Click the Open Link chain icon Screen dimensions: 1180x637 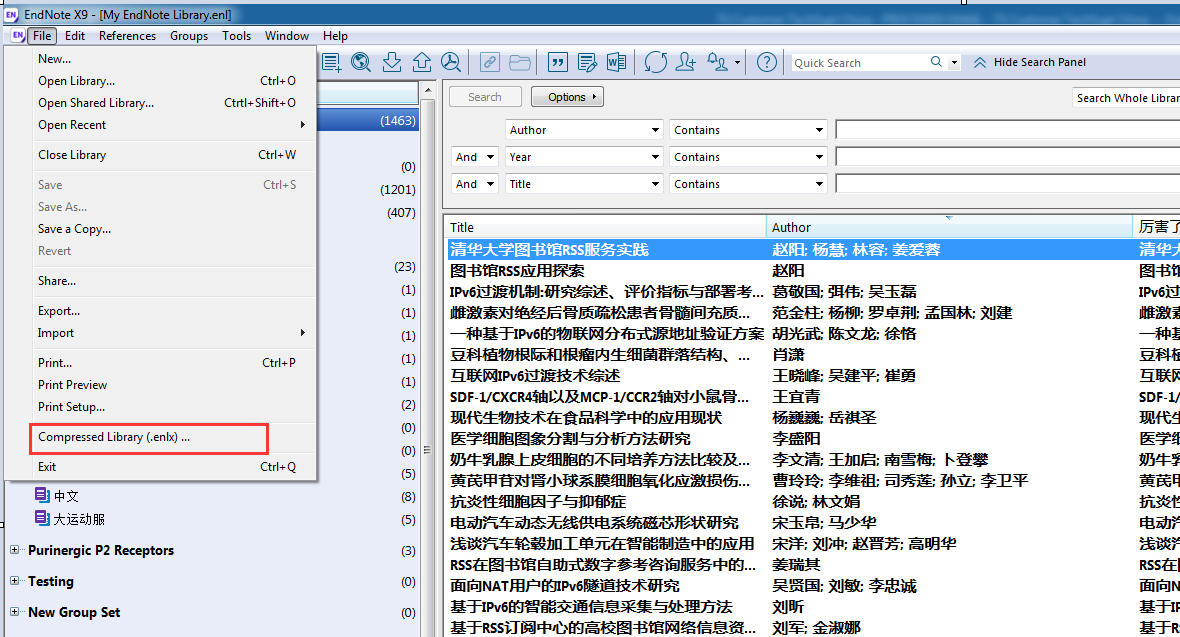pyautogui.click(x=490, y=62)
